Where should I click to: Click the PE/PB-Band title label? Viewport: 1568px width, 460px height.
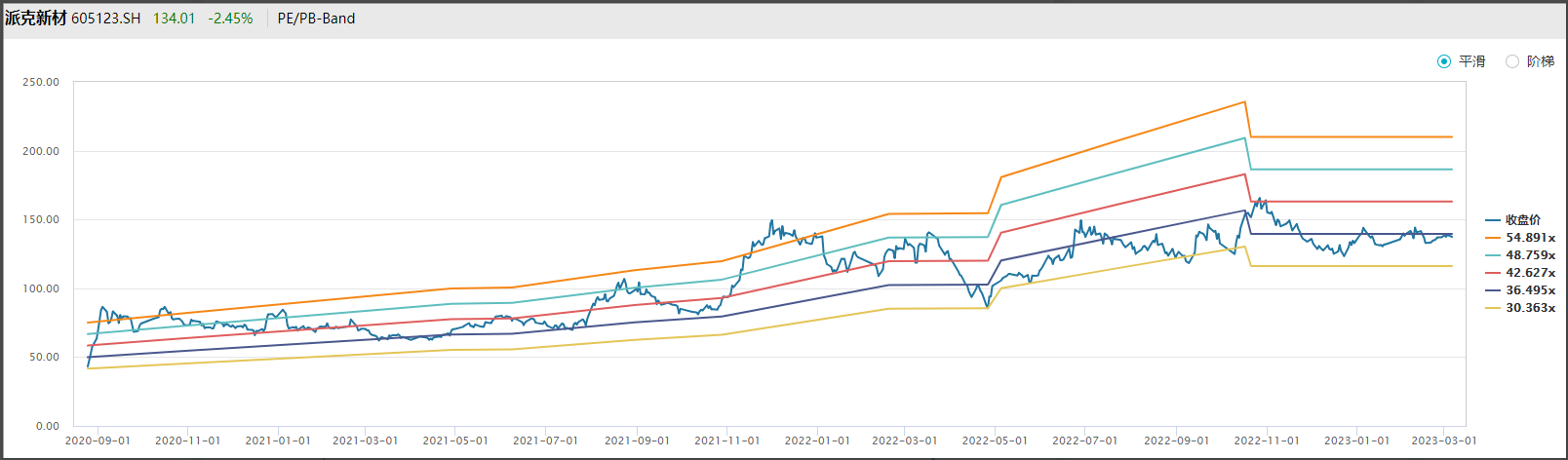(x=316, y=19)
